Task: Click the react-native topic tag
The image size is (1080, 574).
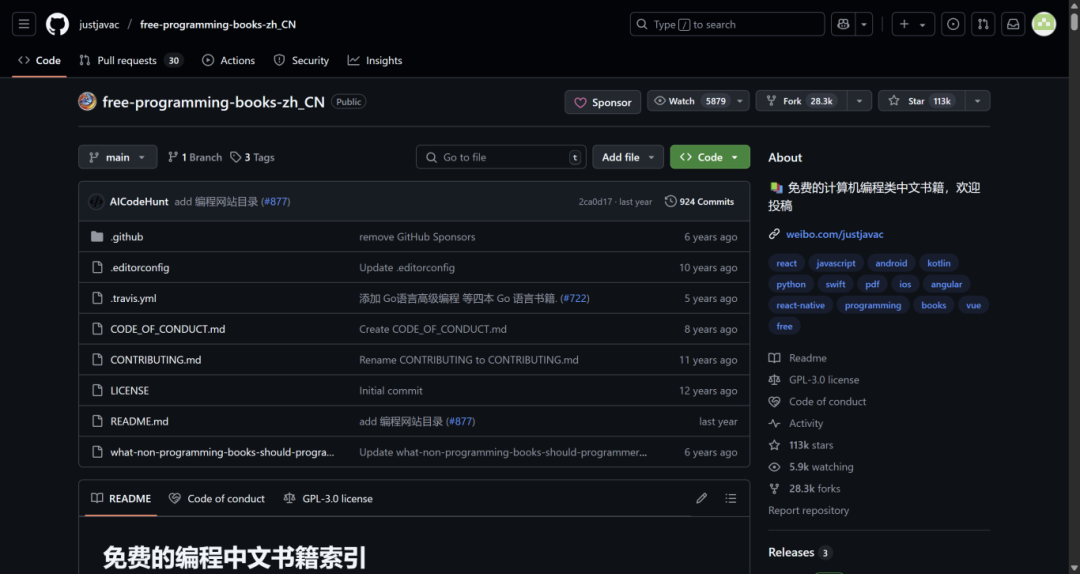Action: (x=800, y=305)
